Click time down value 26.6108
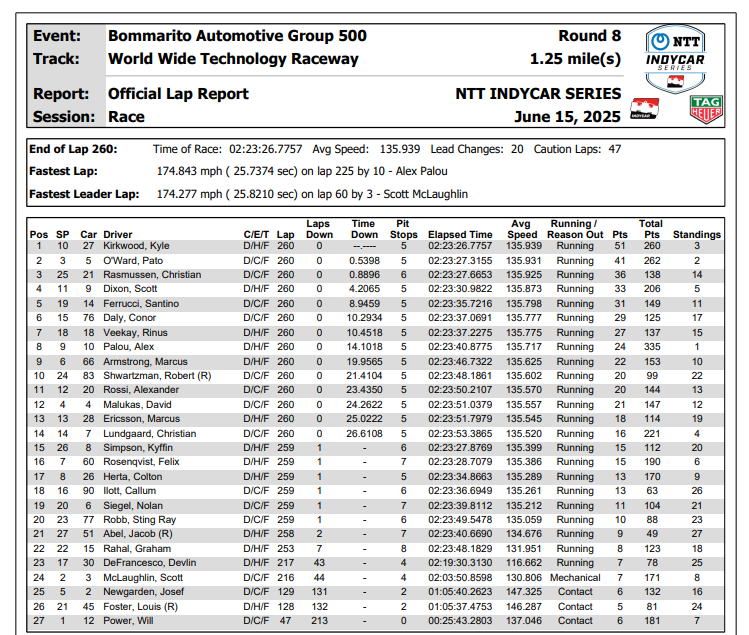 pyautogui.click(x=364, y=434)
